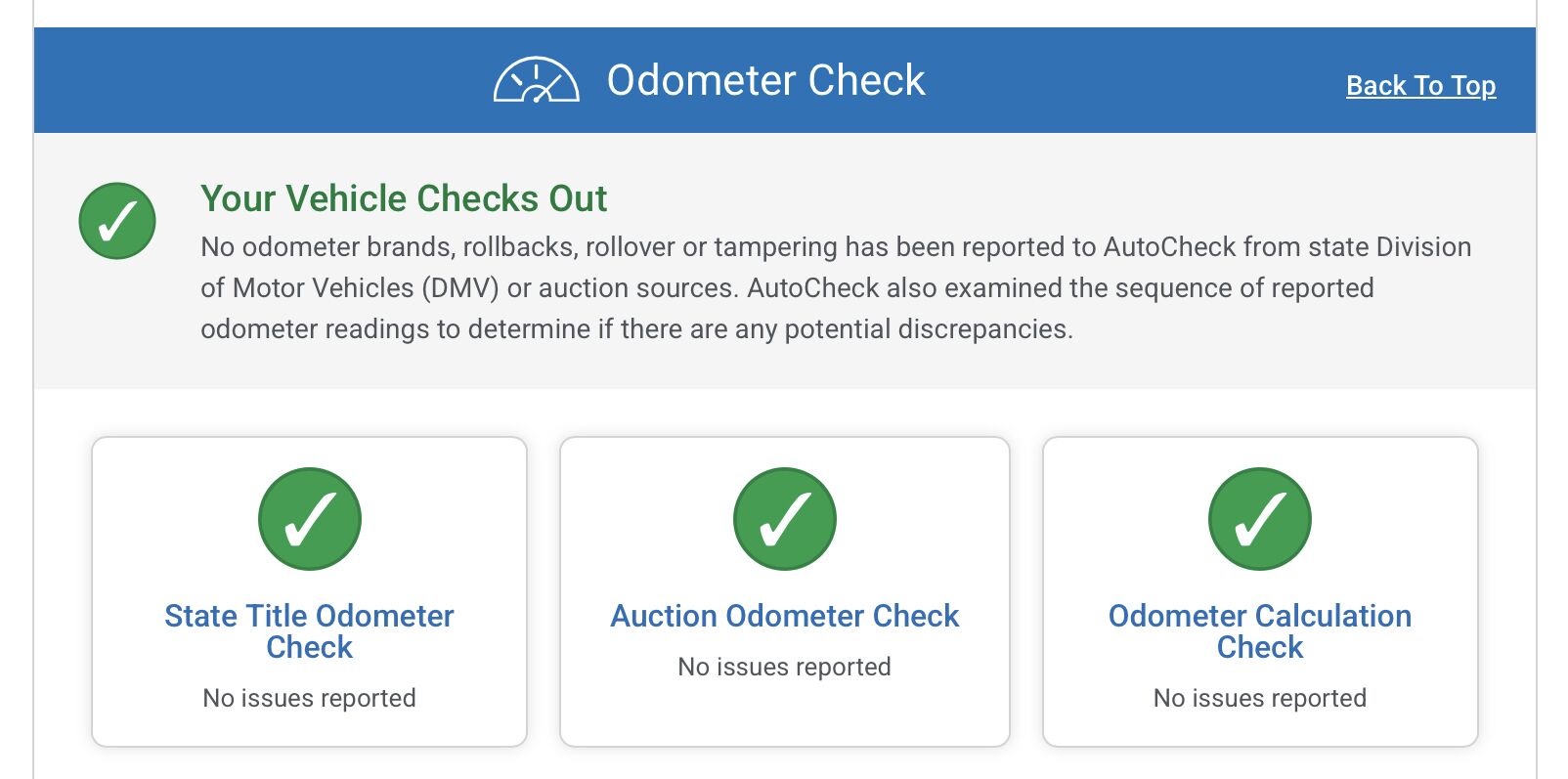Click the green checkmark beside Your Vehicle Checks Out
1568x779 pixels.
[115, 221]
